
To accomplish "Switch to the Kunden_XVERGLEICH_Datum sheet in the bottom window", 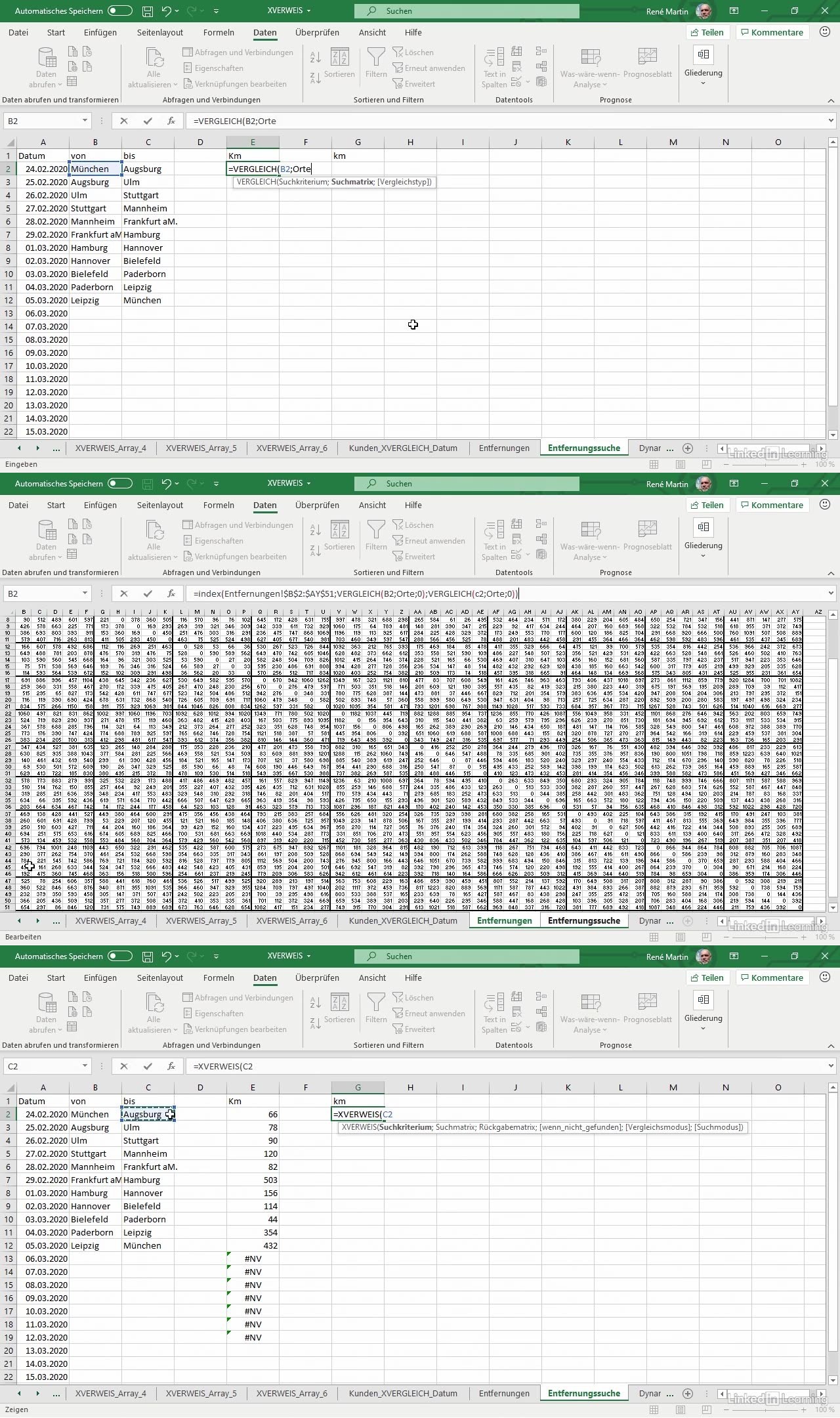I will point(403,1393).
